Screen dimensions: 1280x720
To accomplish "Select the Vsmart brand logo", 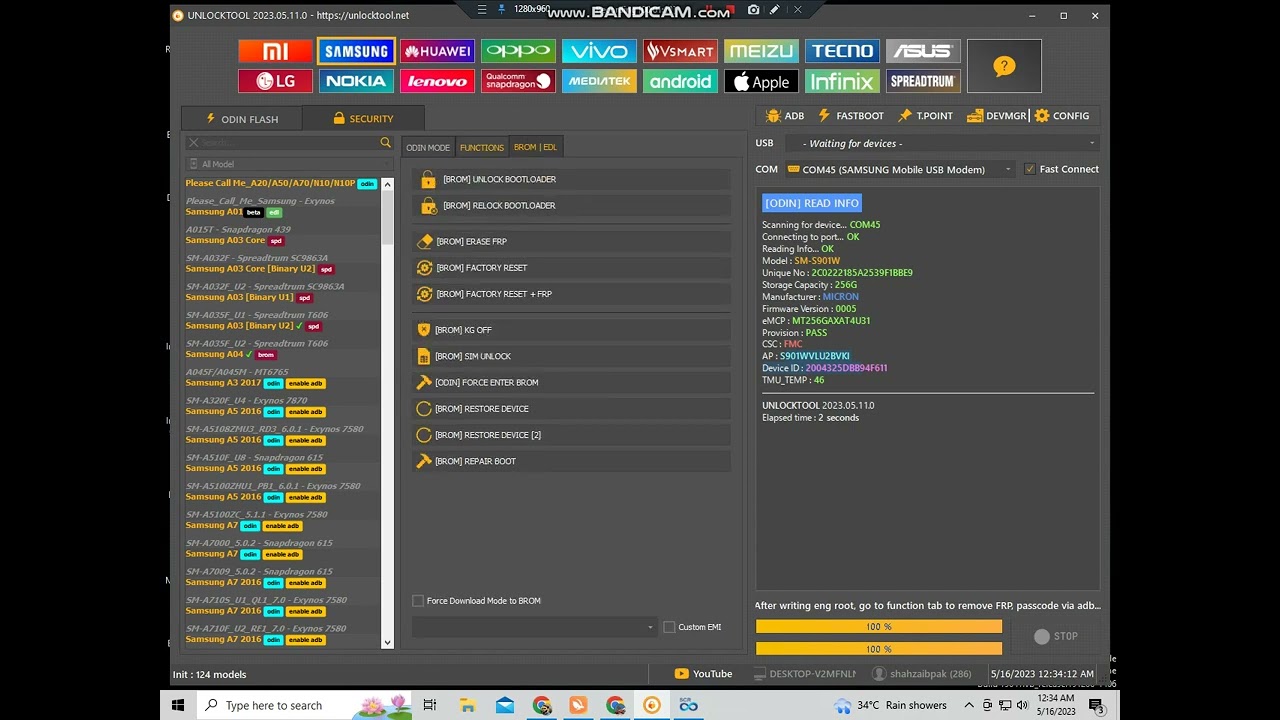I will tap(680, 51).
